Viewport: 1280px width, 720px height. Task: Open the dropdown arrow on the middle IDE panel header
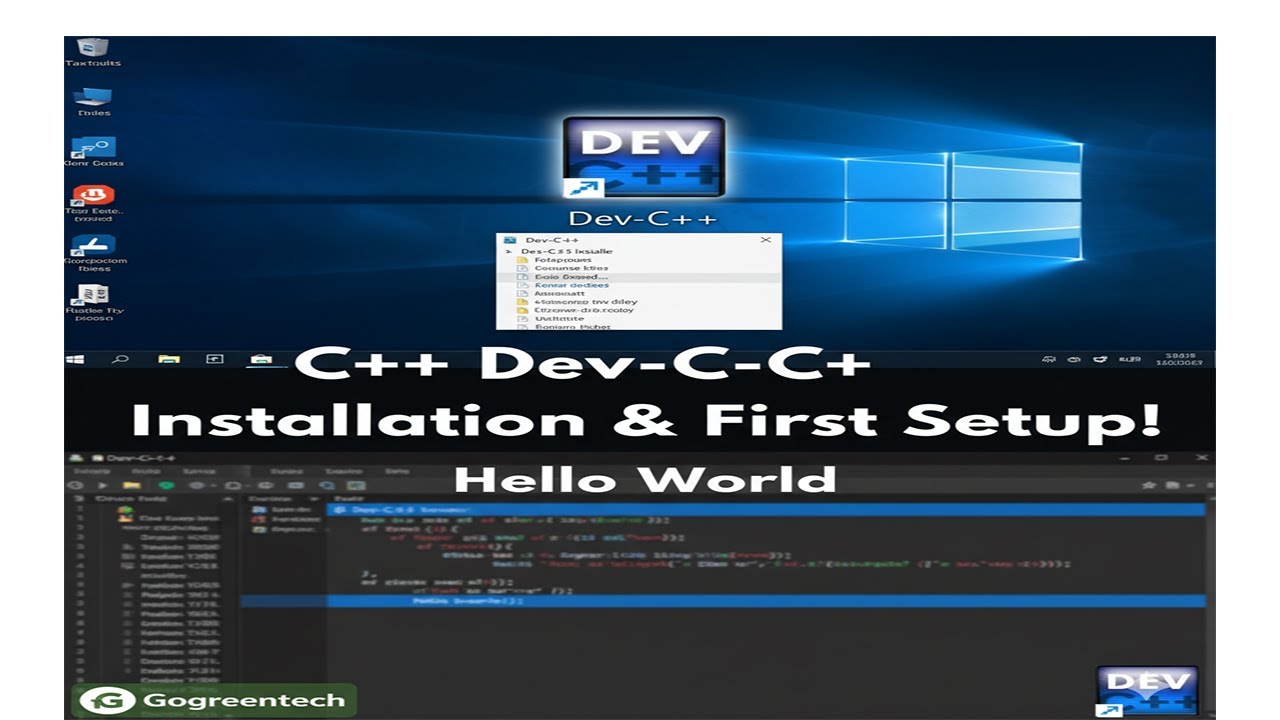314,497
